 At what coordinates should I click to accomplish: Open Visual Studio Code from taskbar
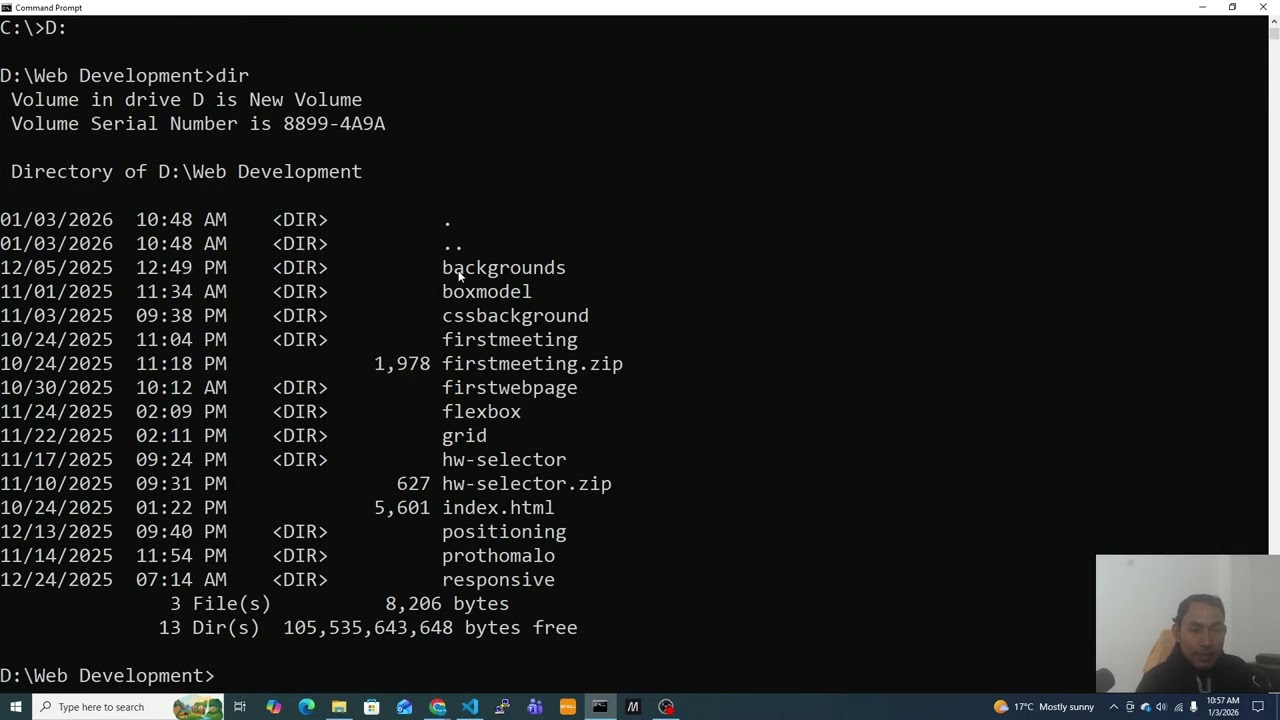[x=469, y=707]
